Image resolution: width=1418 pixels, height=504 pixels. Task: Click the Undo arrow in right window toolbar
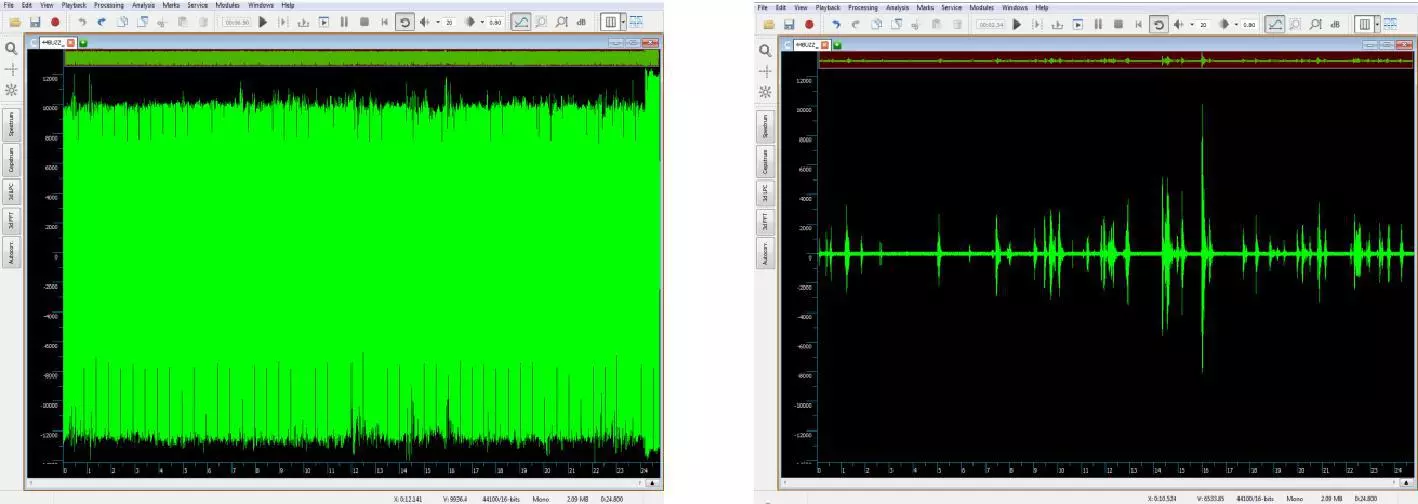pos(835,24)
